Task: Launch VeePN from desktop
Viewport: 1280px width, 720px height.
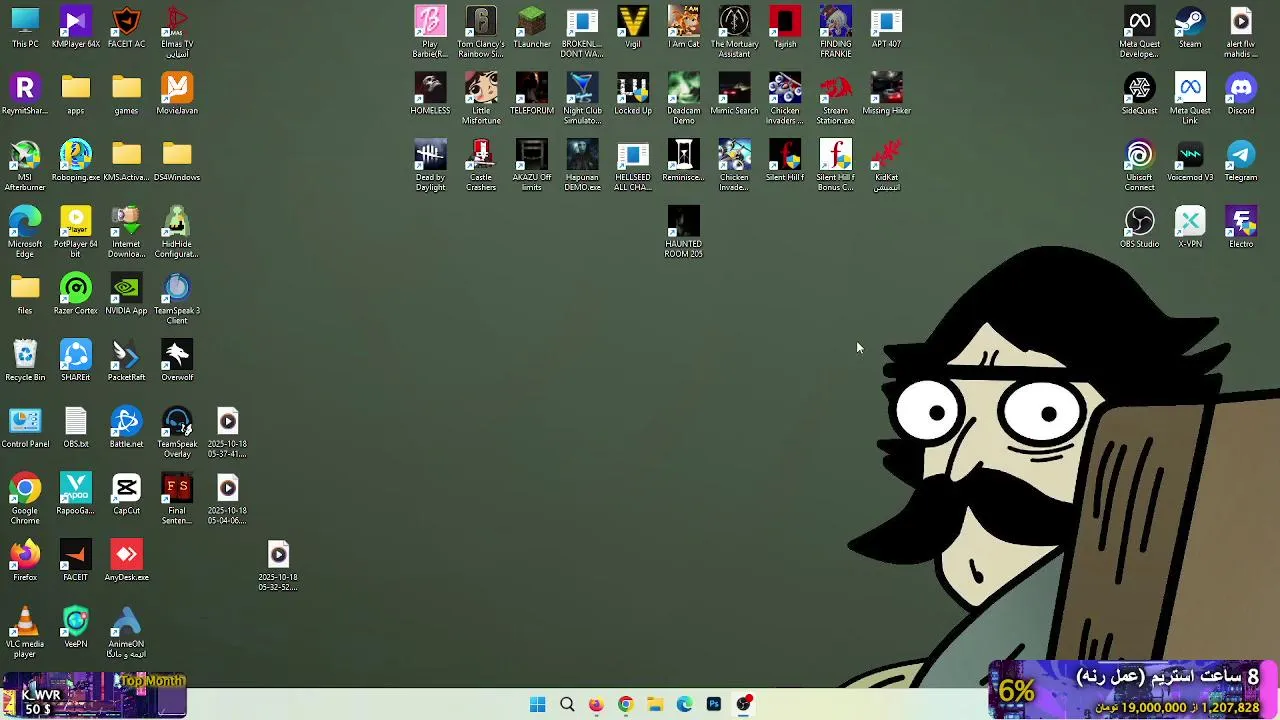Action: click(76, 628)
